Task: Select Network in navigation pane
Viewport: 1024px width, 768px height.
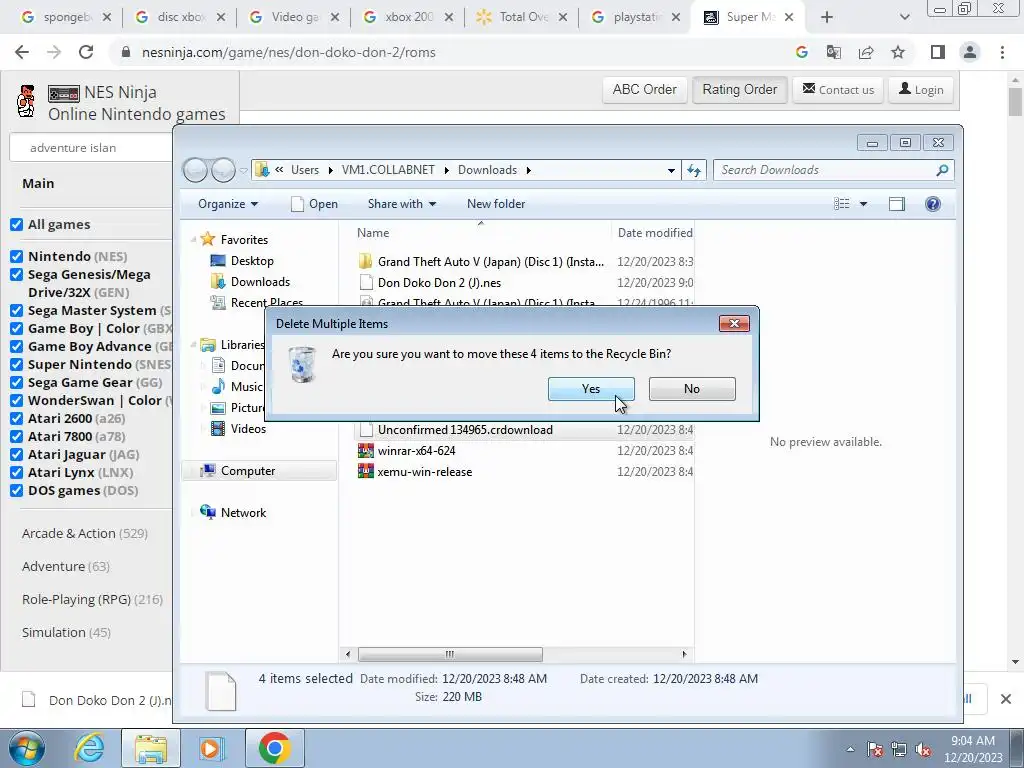Action: point(234,513)
